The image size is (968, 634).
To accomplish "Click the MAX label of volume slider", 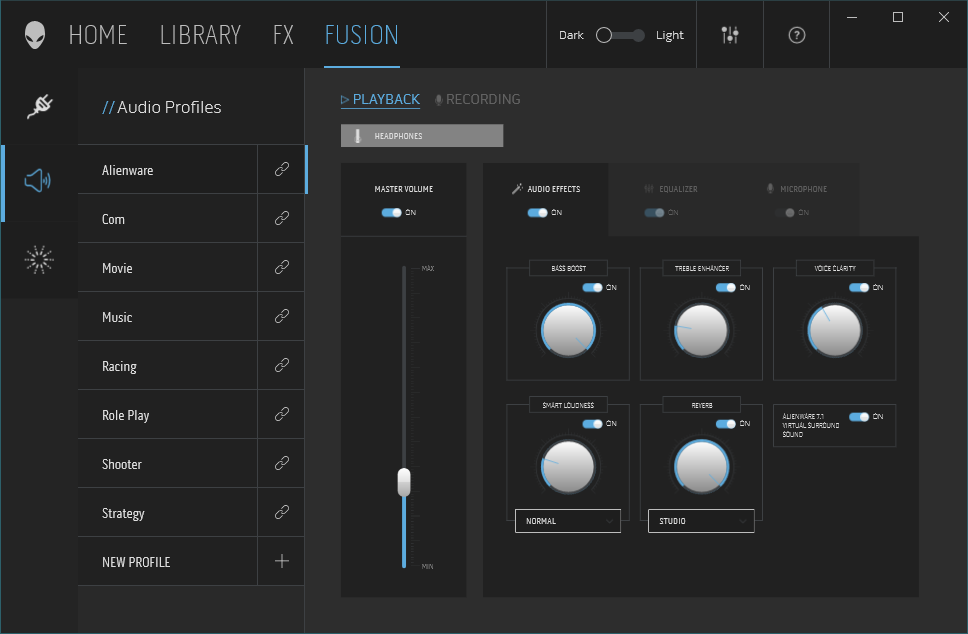I will tap(428, 269).
